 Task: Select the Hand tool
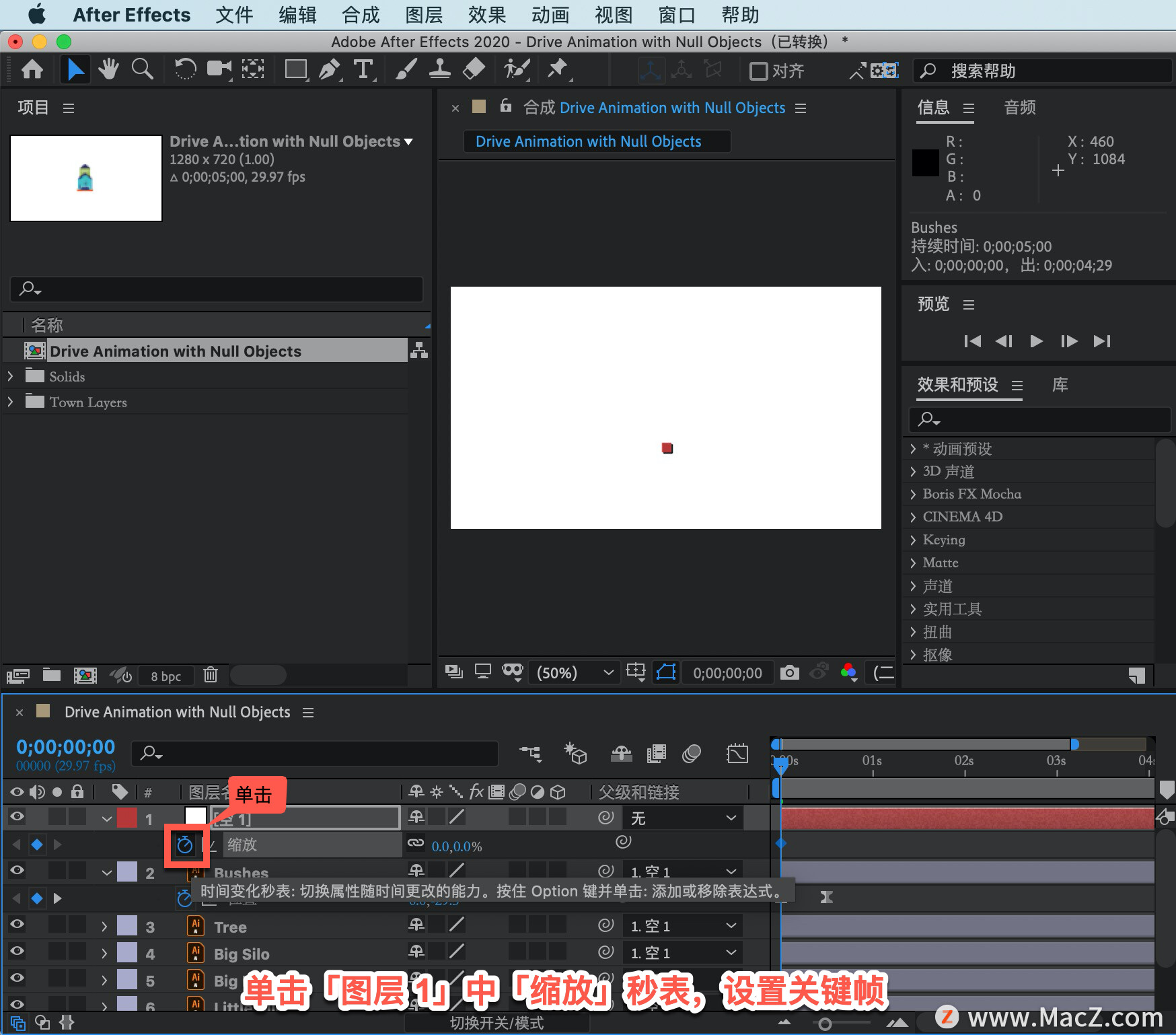pyautogui.click(x=108, y=69)
